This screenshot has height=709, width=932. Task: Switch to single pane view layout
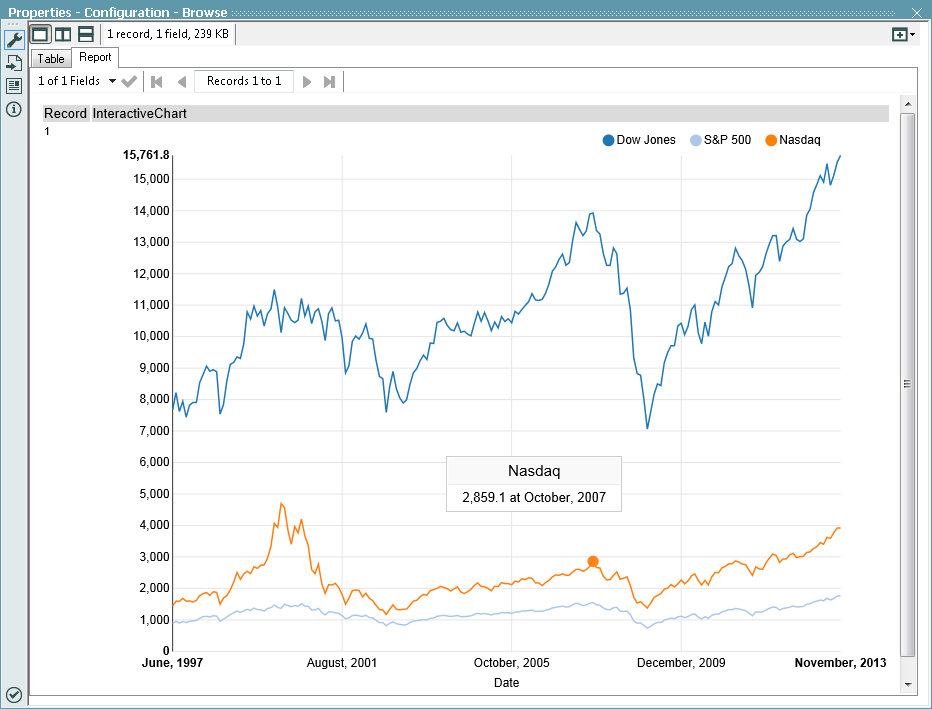coord(40,34)
